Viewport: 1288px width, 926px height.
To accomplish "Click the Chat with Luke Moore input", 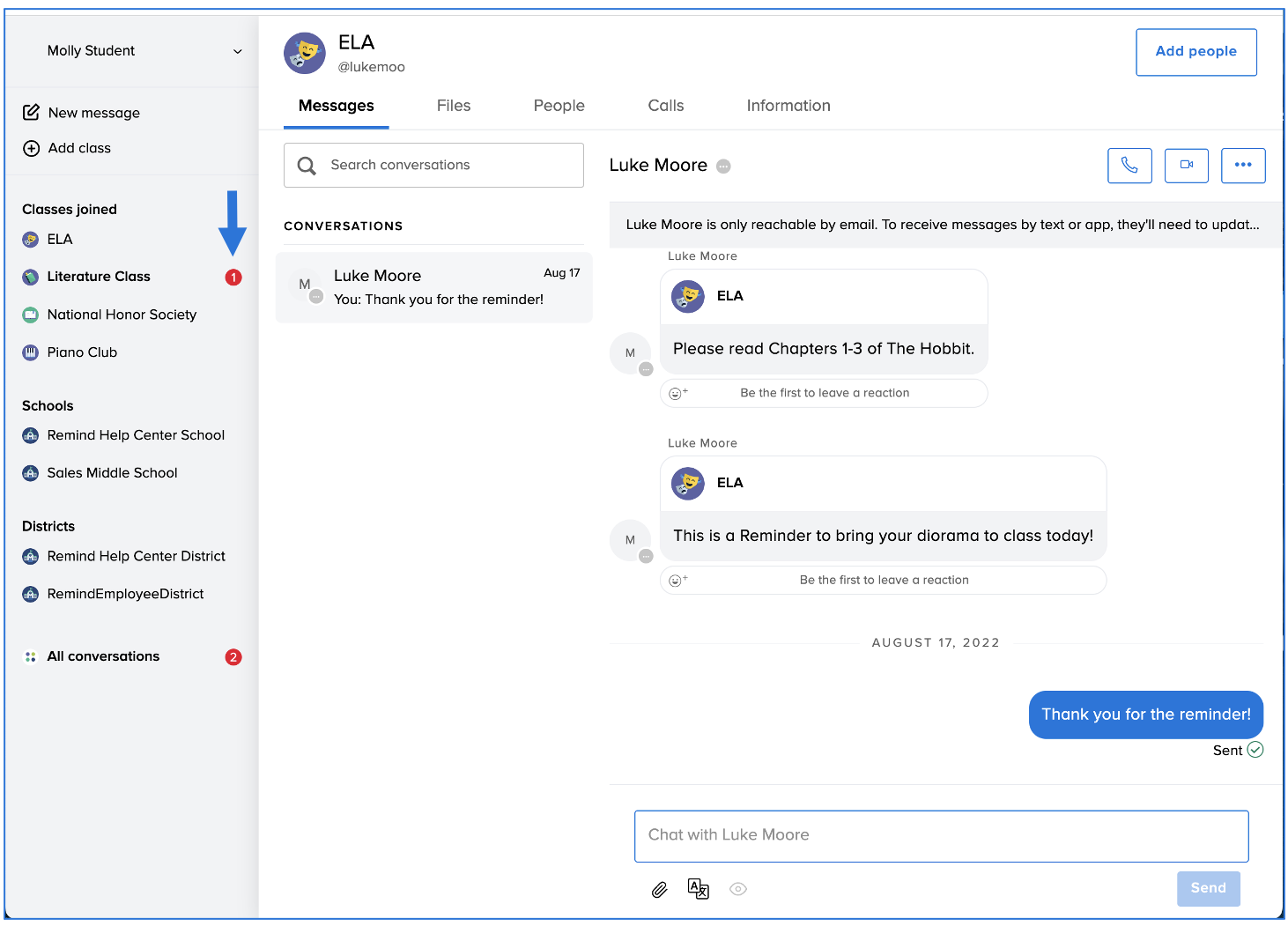I will (940, 835).
